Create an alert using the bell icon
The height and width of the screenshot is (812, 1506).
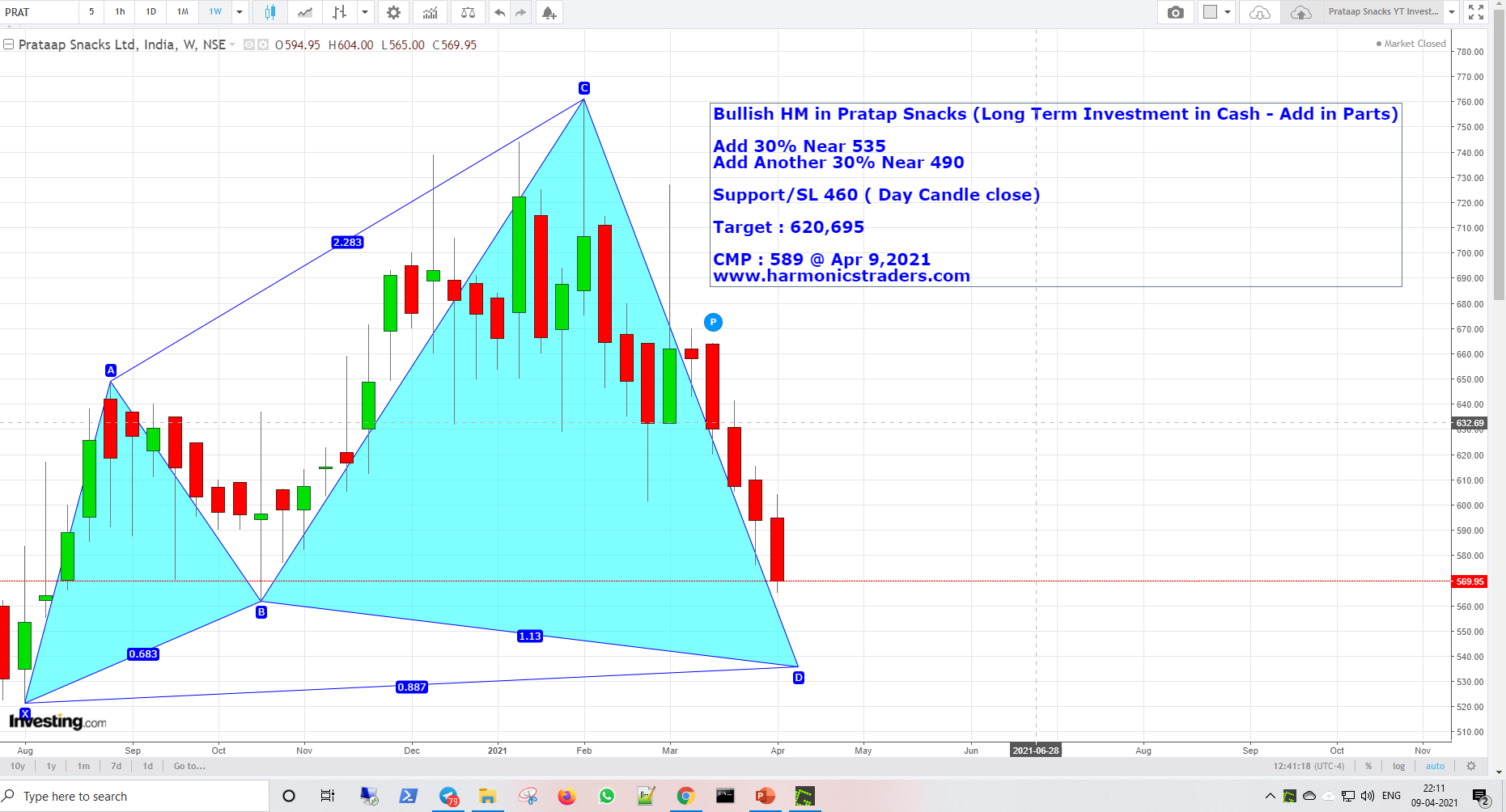(x=549, y=12)
